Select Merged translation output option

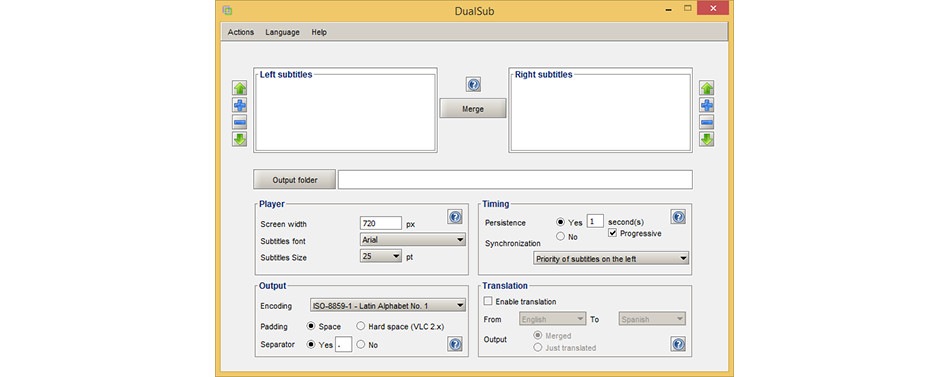537,335
